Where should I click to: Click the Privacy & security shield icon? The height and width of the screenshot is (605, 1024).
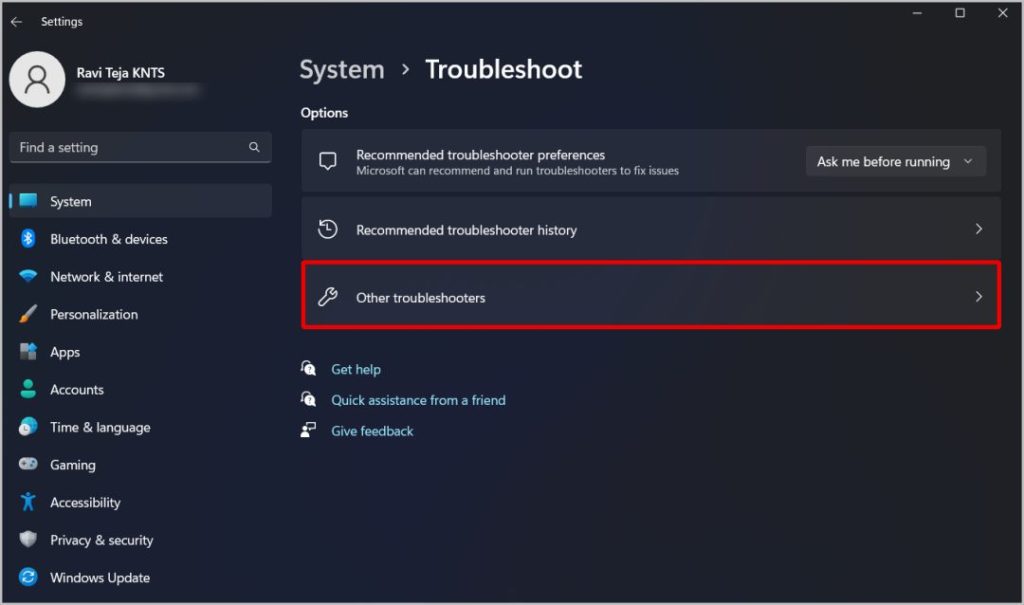point(28,539)
